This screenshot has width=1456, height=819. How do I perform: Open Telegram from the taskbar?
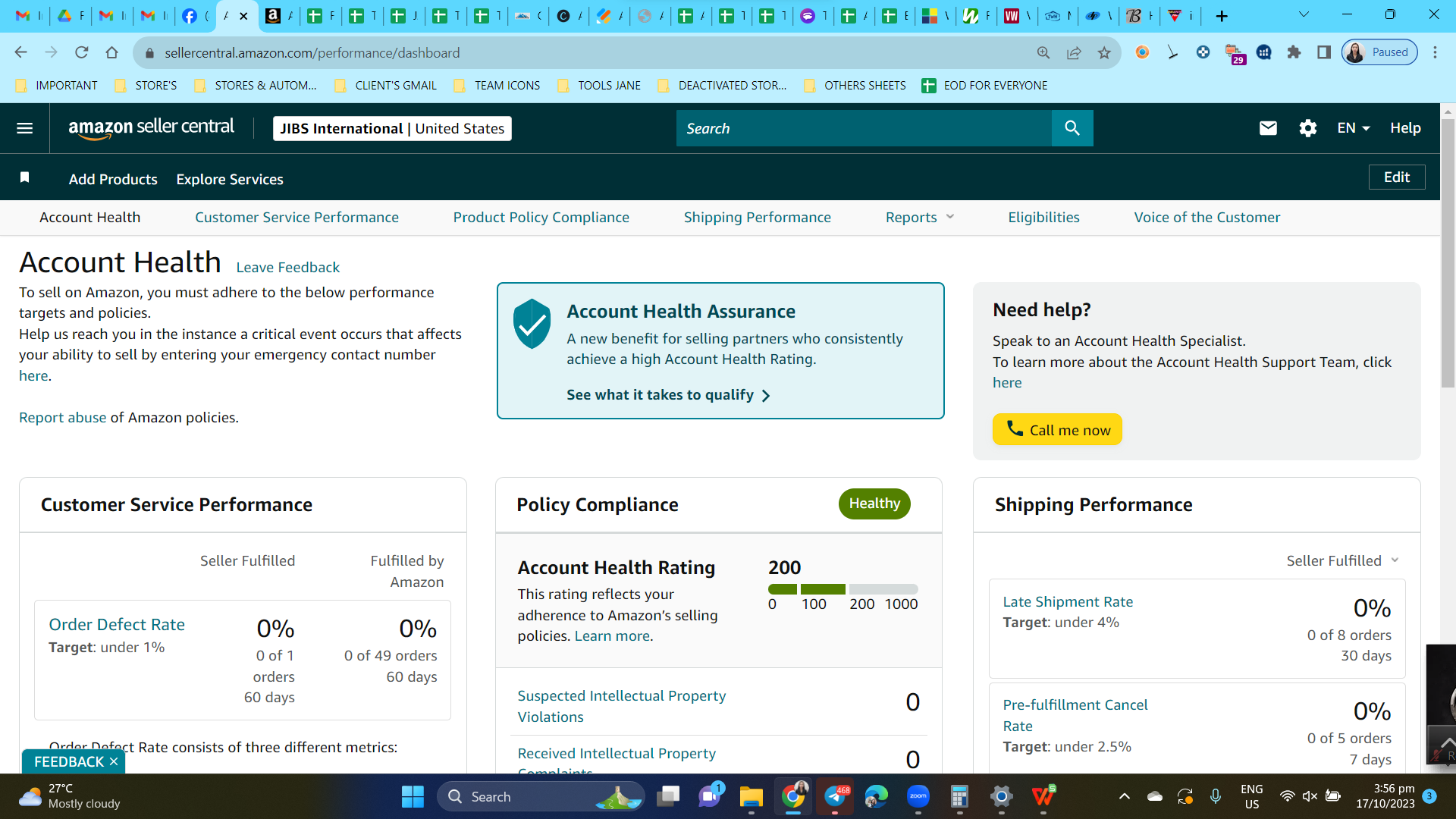(x=835, y=796)
